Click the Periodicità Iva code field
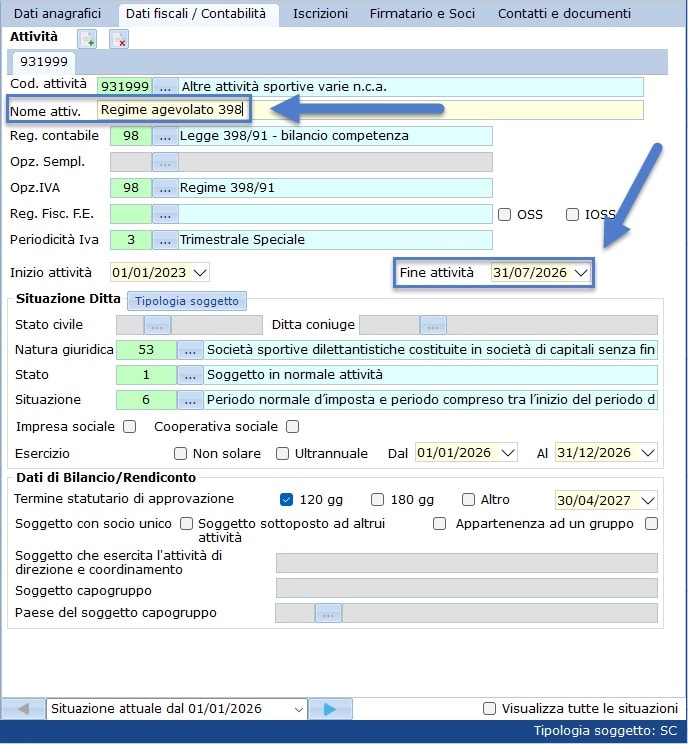This screenshot has height=744, width=688. 131,240
